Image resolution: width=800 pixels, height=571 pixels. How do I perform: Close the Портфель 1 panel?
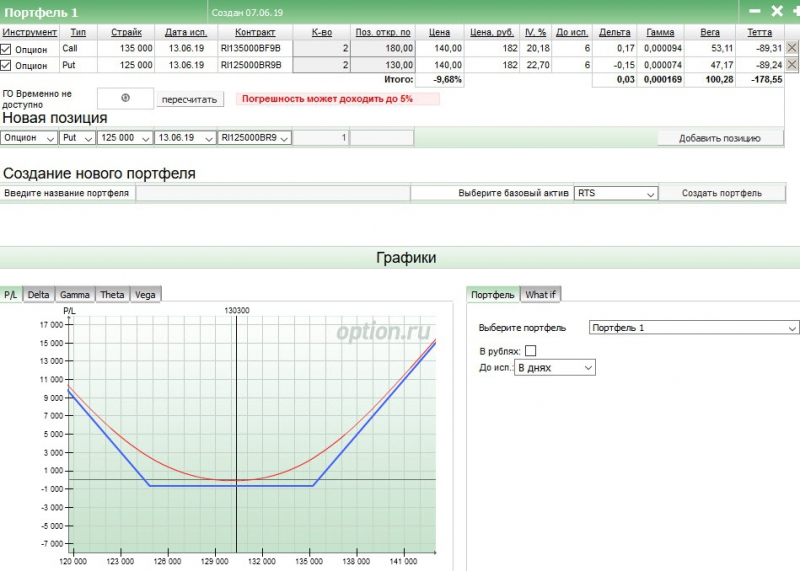[777, 11]
